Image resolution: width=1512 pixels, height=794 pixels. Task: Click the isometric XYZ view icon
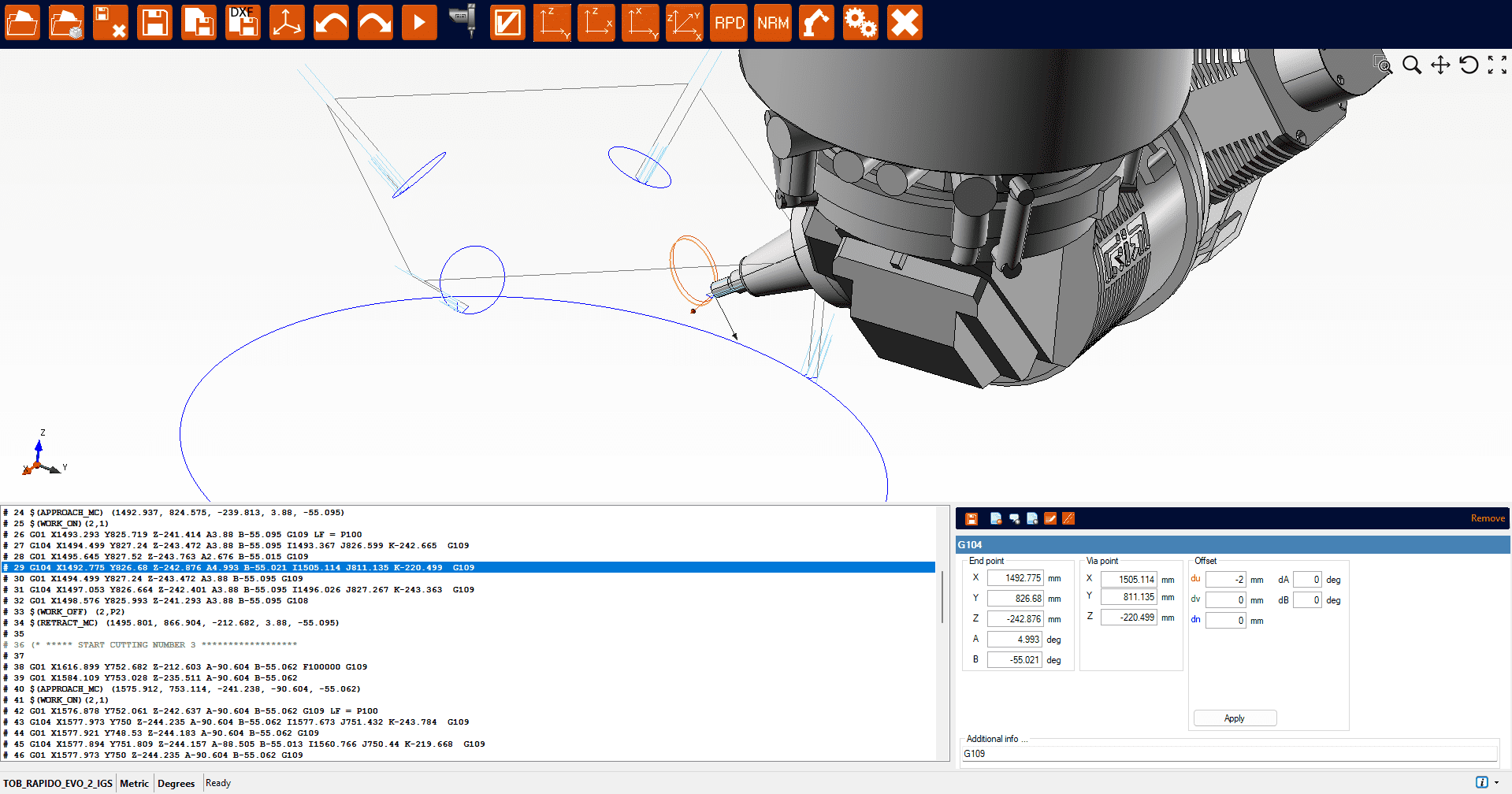(684, 23)
